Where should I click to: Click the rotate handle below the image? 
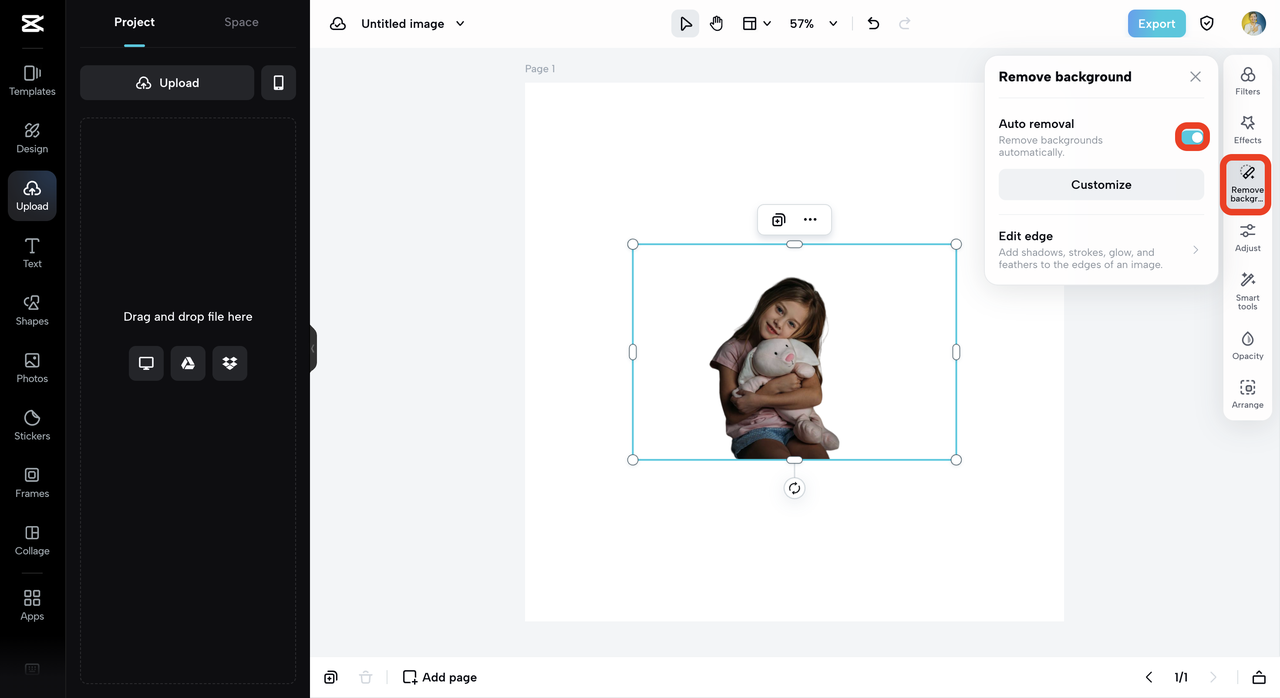[794, 488]
